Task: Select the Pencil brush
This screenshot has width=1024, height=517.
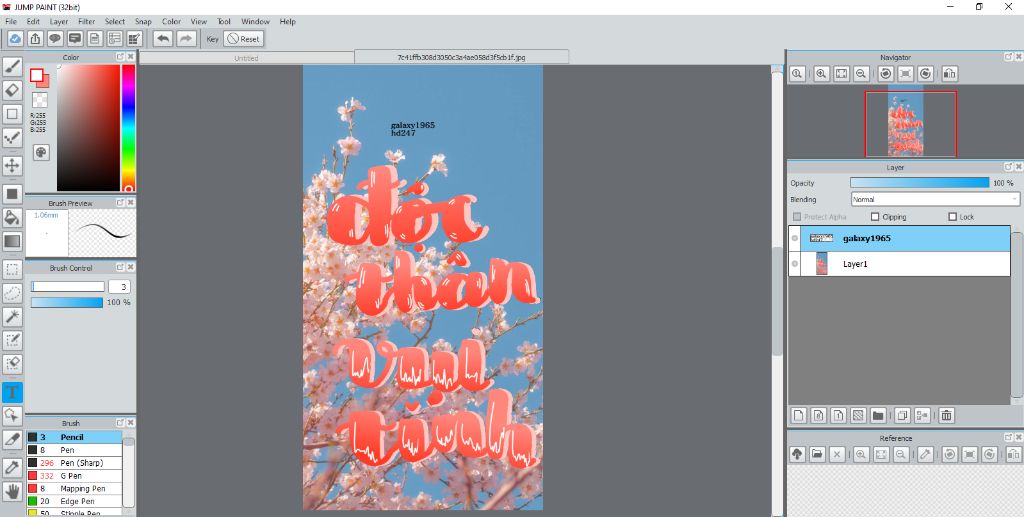Action: 74,437
